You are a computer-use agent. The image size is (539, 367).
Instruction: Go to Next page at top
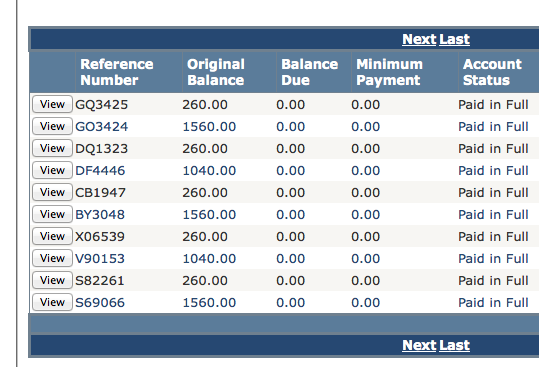coord(419,39)
